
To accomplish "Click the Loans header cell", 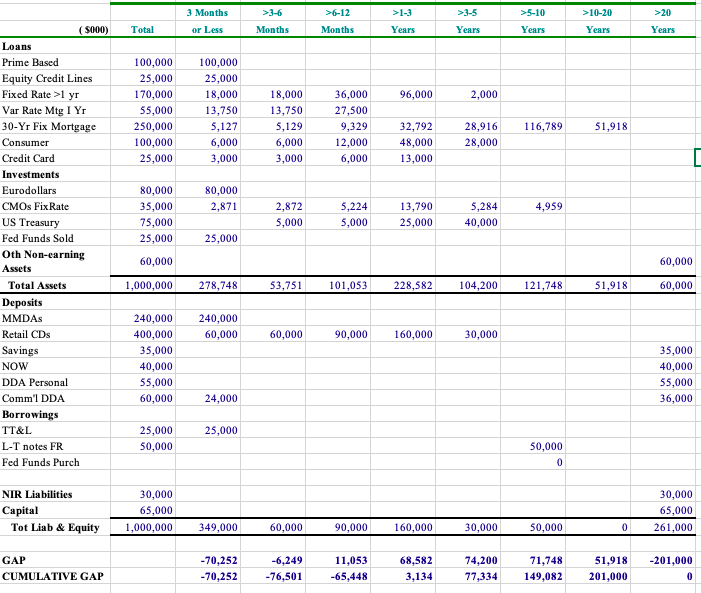I will click(17, 47).
